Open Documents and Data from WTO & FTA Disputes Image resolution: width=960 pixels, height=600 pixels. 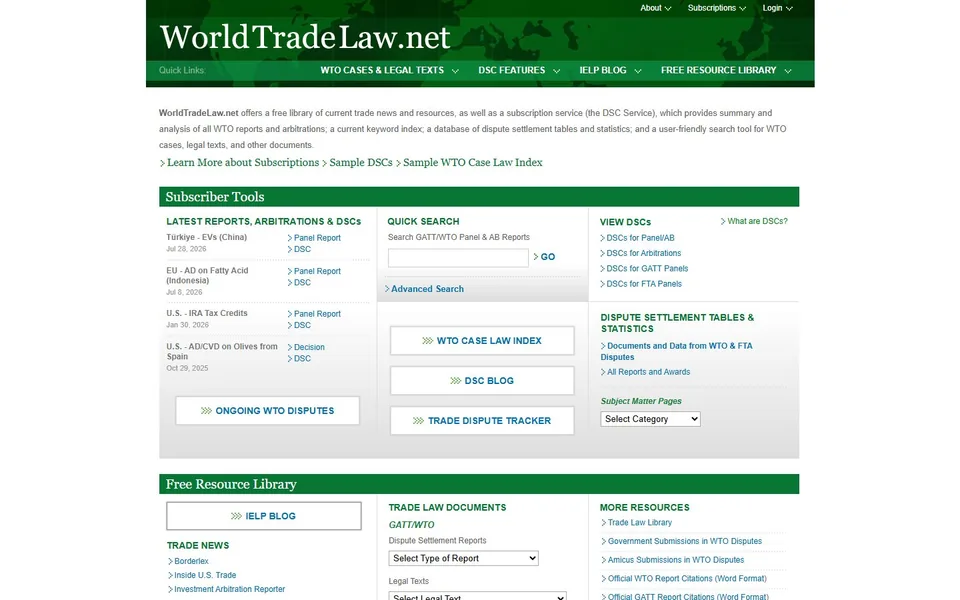point(677,351)
